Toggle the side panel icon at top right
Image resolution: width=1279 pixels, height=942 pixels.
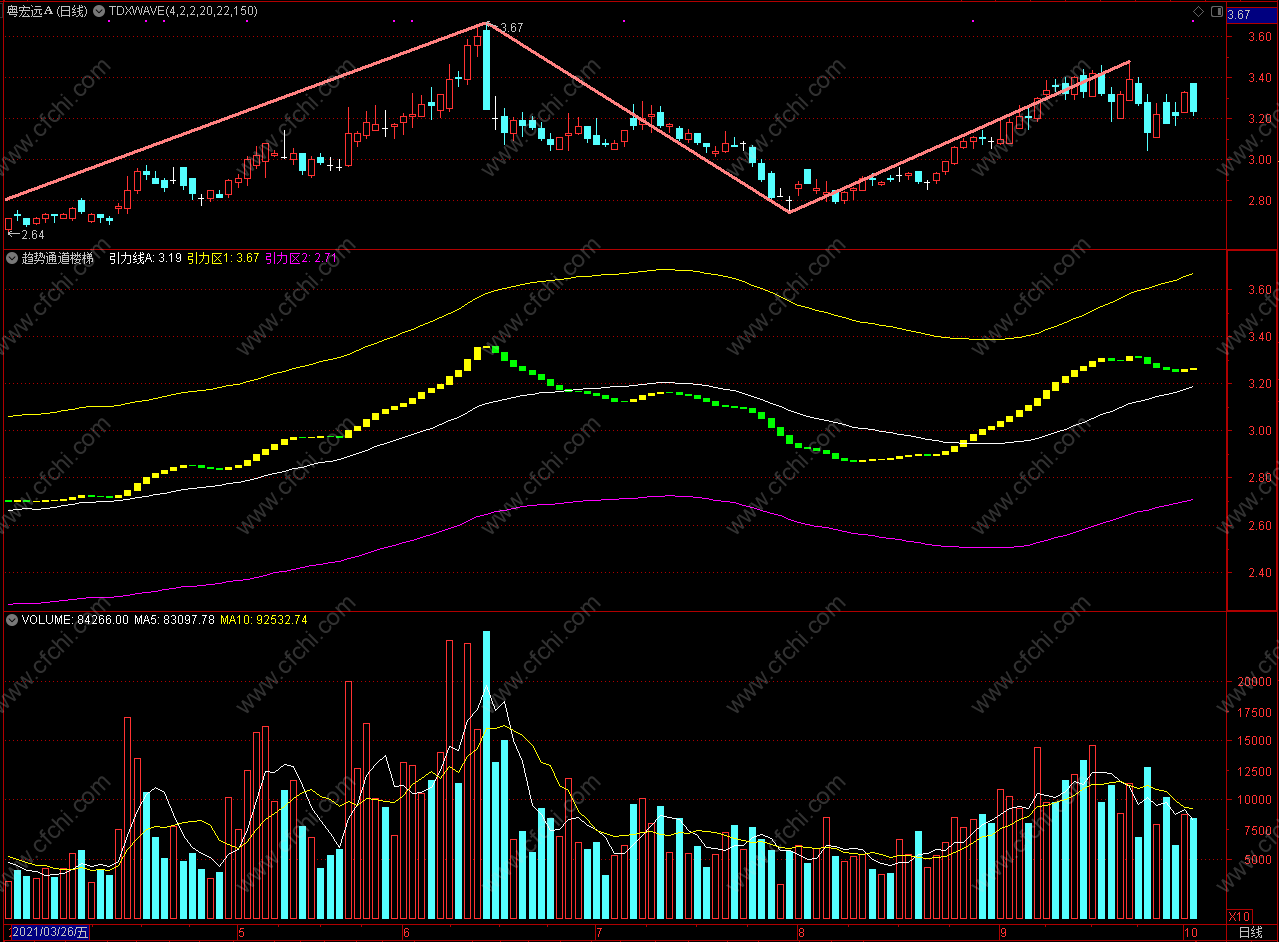tap(1215, 11)
